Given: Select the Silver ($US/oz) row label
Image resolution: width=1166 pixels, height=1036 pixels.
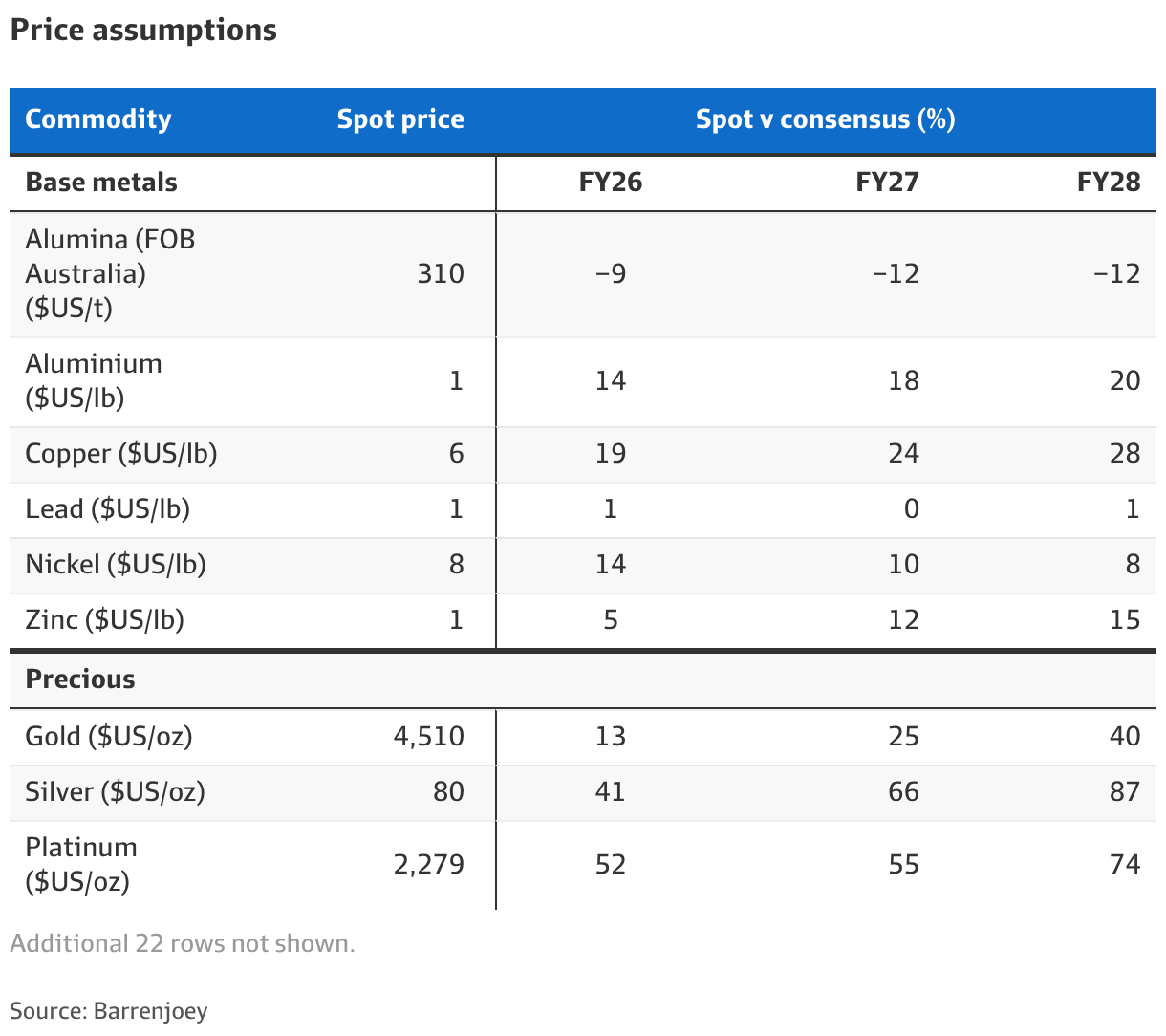Looking at the screenshot, I should click(x=116, y=791).
